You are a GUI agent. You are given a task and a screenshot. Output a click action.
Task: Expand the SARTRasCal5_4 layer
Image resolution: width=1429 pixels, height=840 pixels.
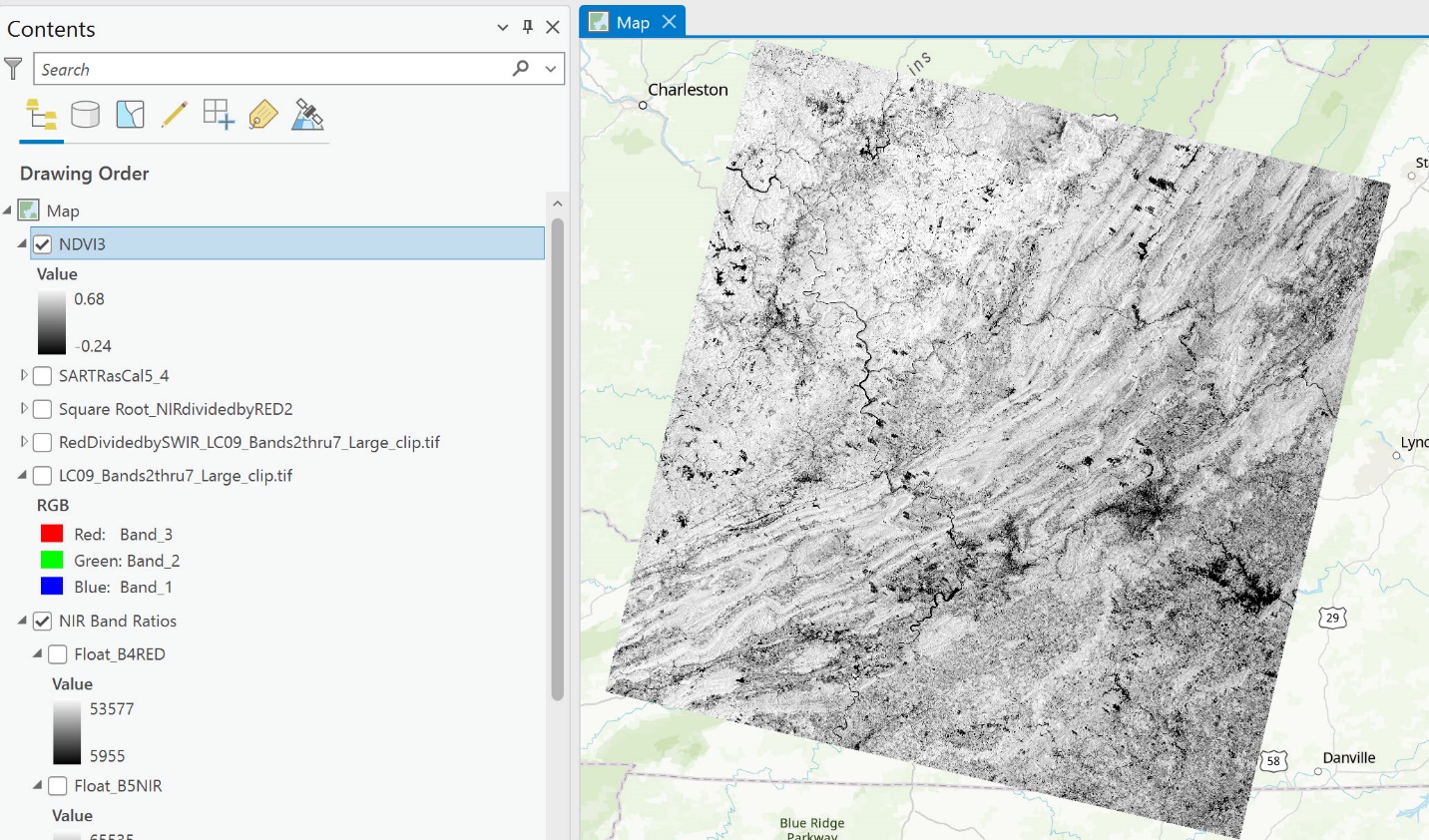point(24,376)
